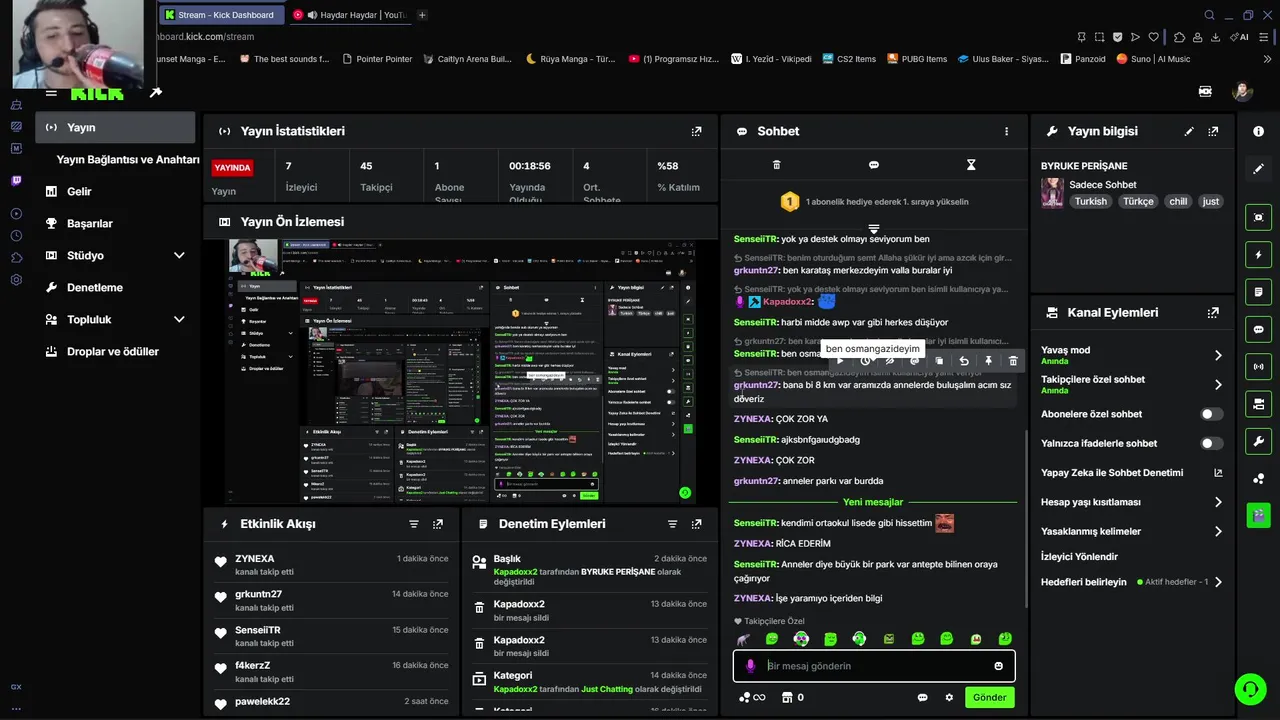Go to the Başarılar page
Viewport: 1280px width, 720px height.
coord(90,223)
